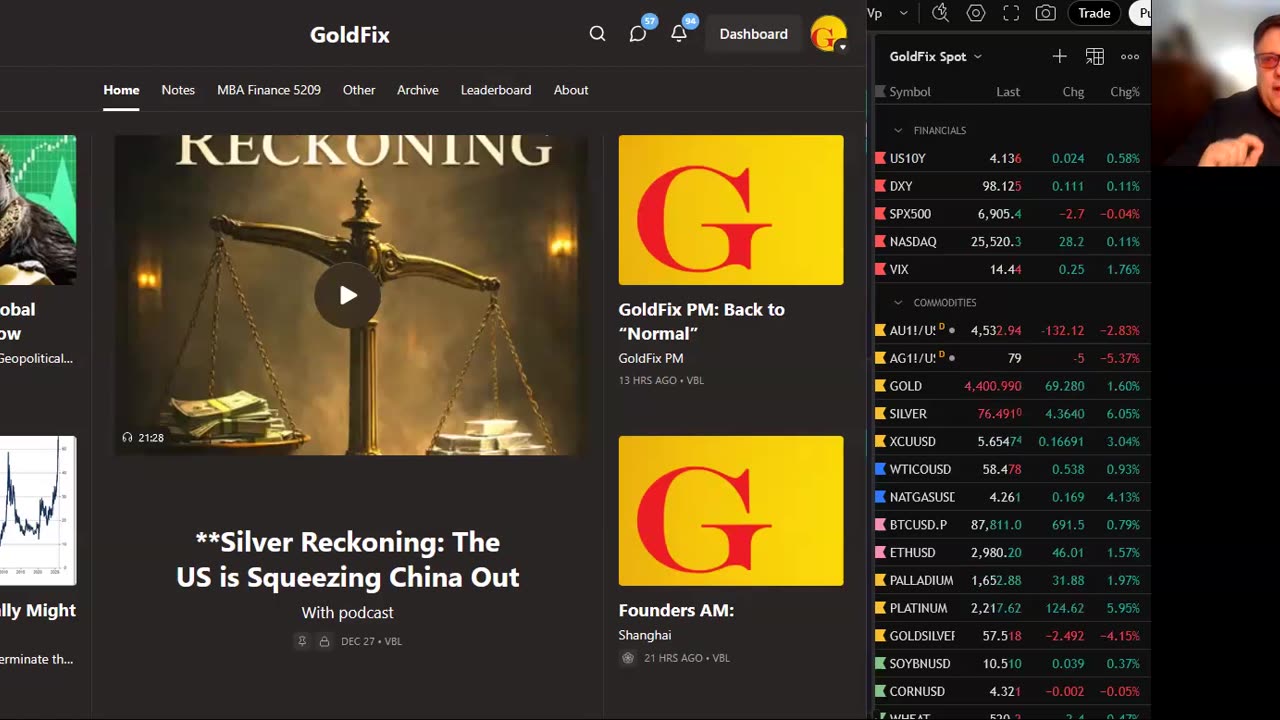Click the flag icon beside SOYBNUSD
The width and height of the screenshot is (1280, 720).
880,664
